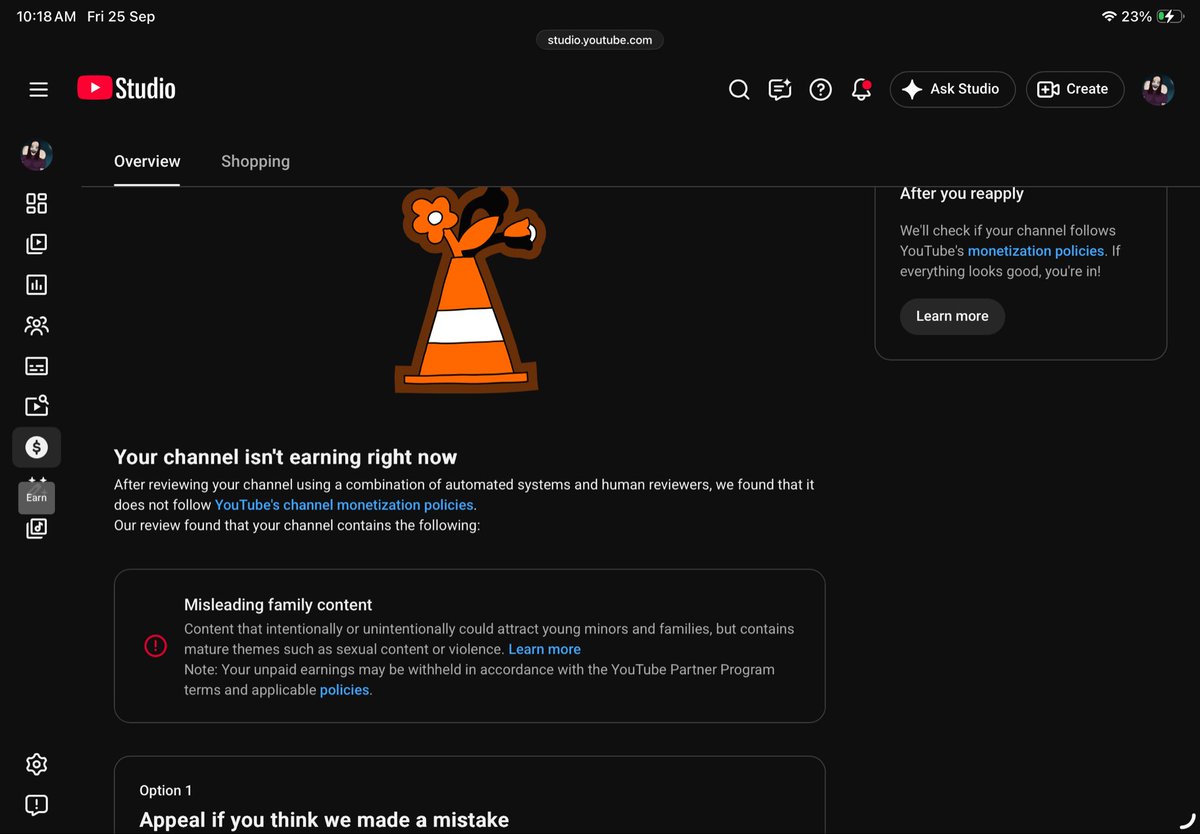Open the search icon in the header
Image resolution: width=1200 pixels, height=834 pixels.
click(x=739, y=90)
